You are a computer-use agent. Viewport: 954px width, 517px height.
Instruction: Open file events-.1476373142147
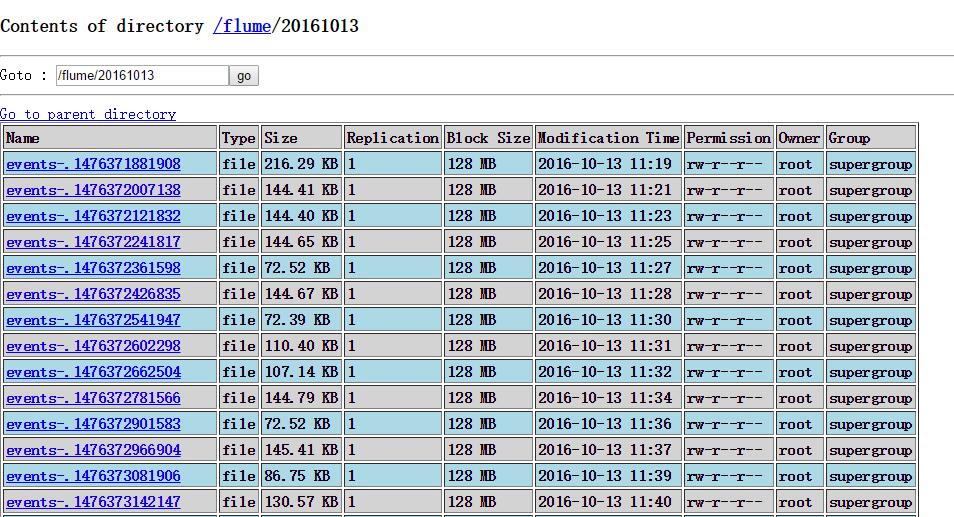coord(93,502)
